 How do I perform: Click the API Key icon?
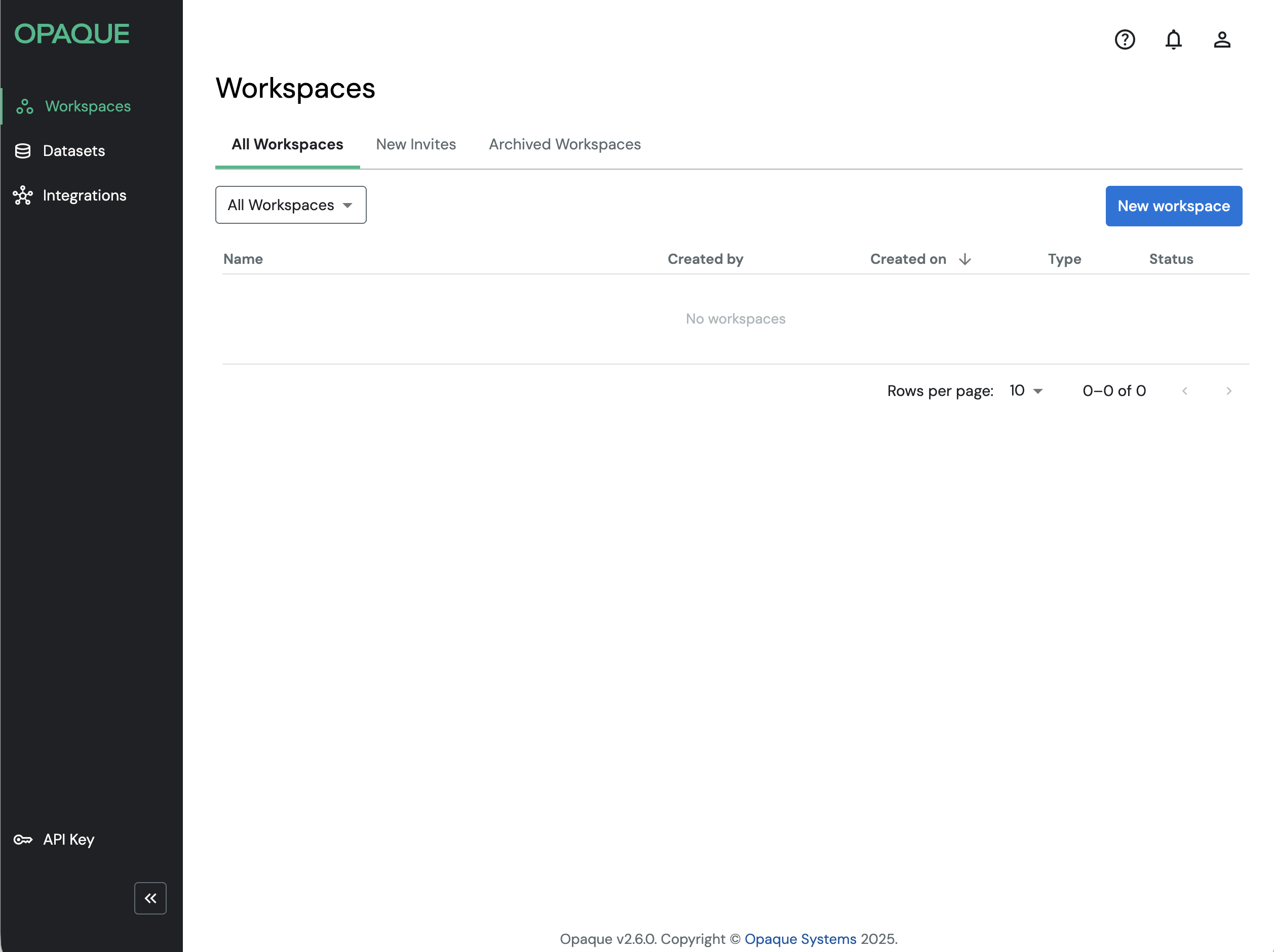[22, 840]
